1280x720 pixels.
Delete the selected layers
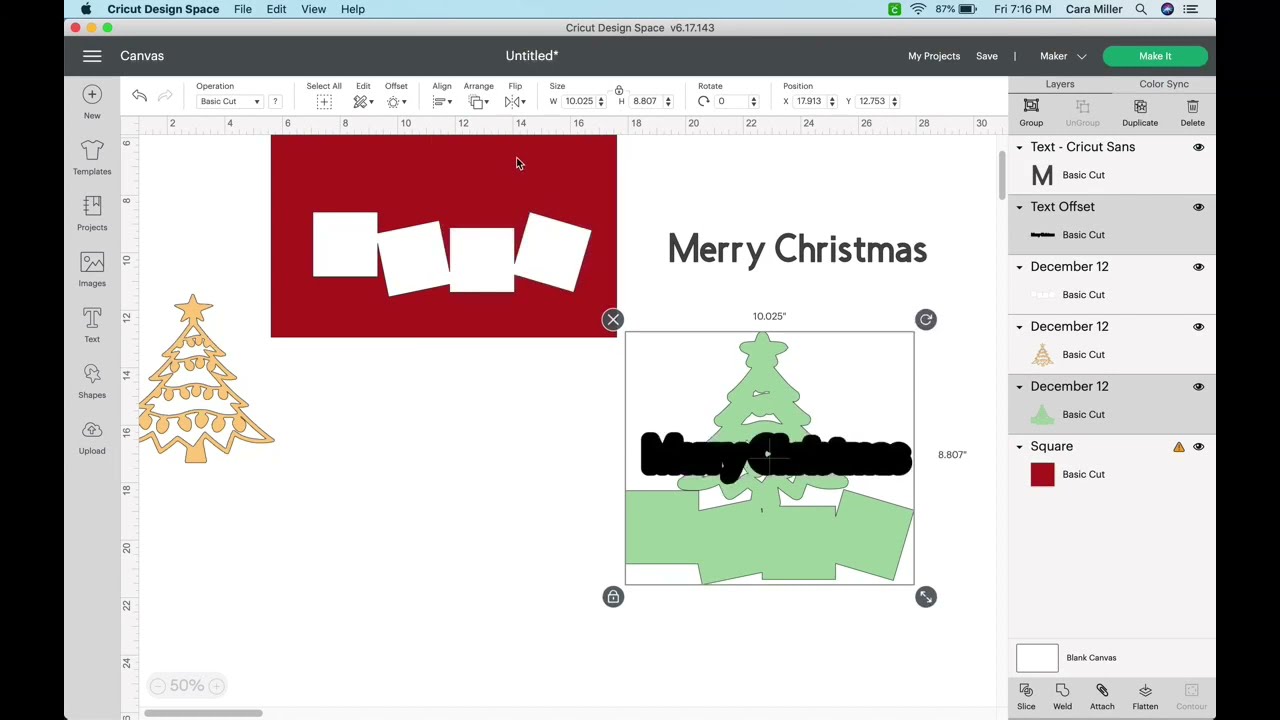[x=1192, y=112]
